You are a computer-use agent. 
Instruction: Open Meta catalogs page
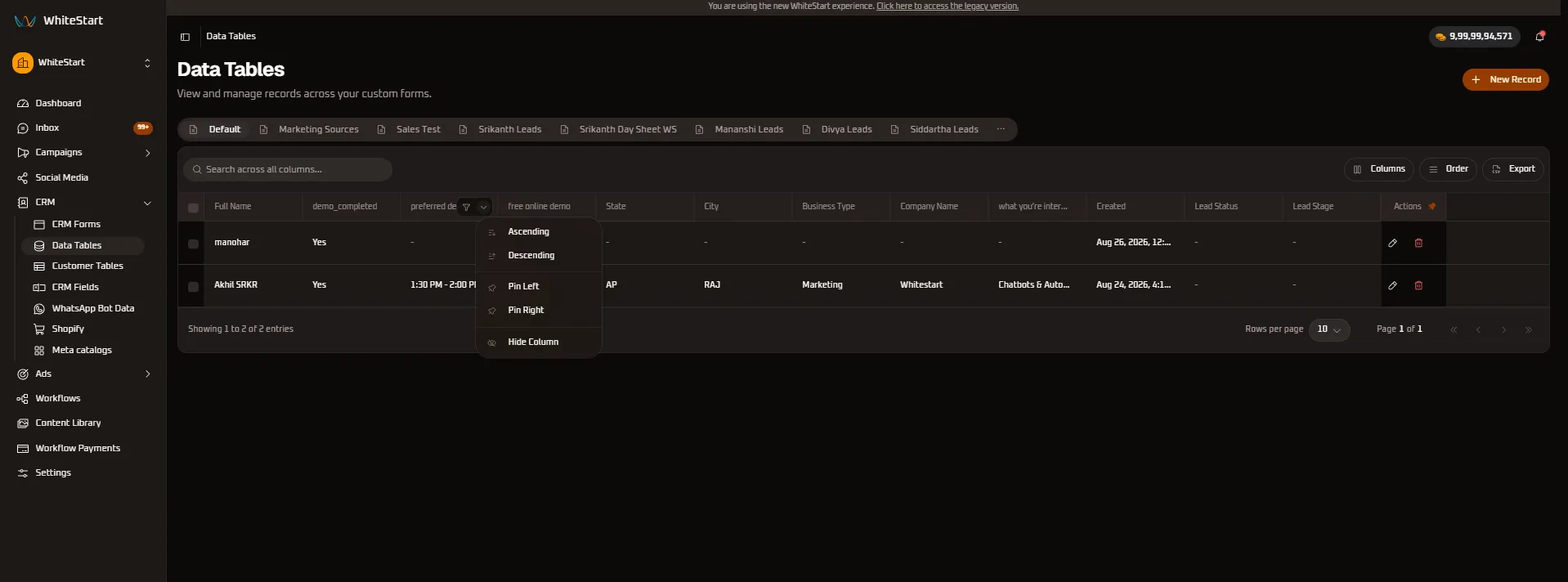tap(82, 350)
